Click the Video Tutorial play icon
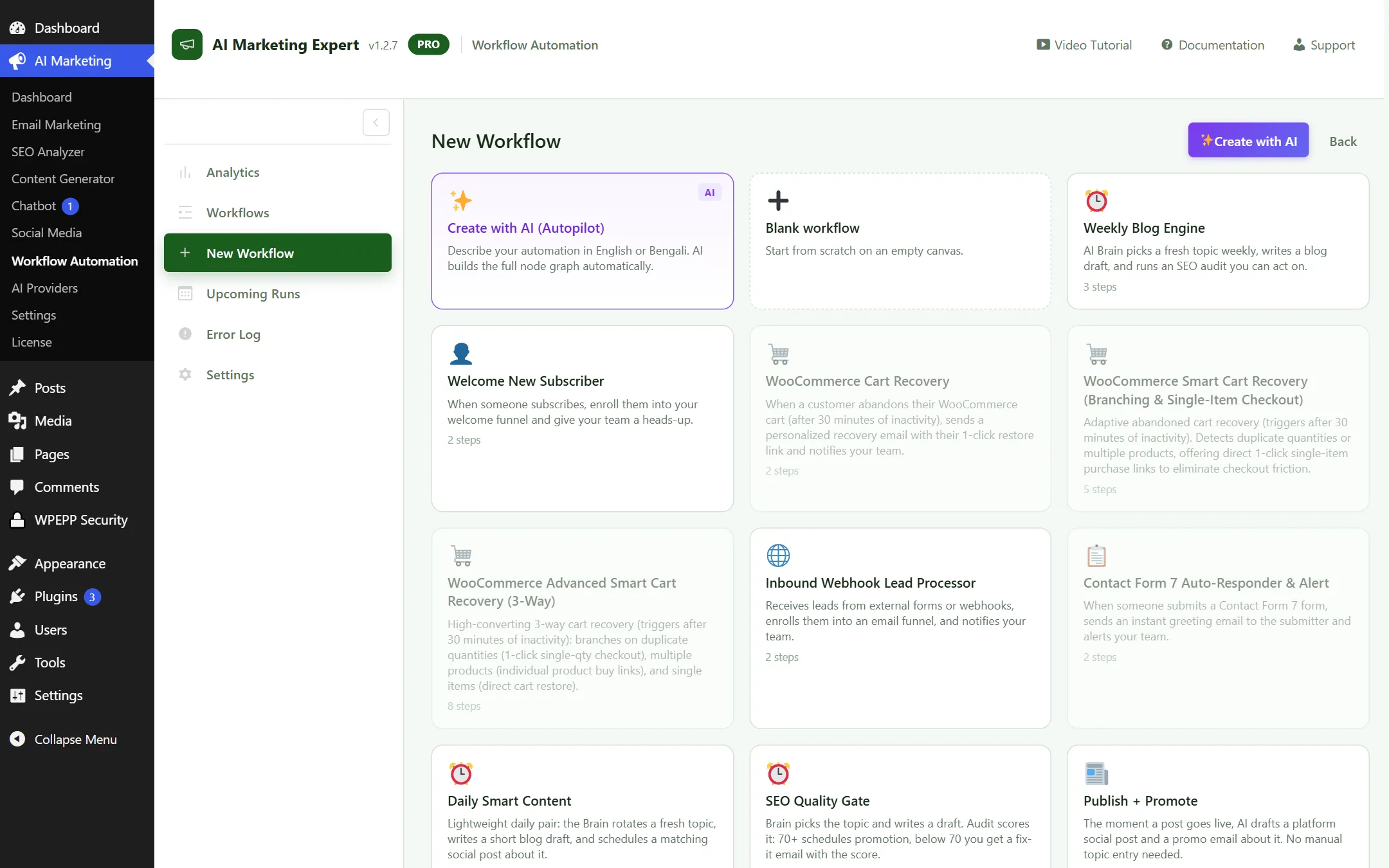The image size is (1389, 868). click(x=1042, y=44)
